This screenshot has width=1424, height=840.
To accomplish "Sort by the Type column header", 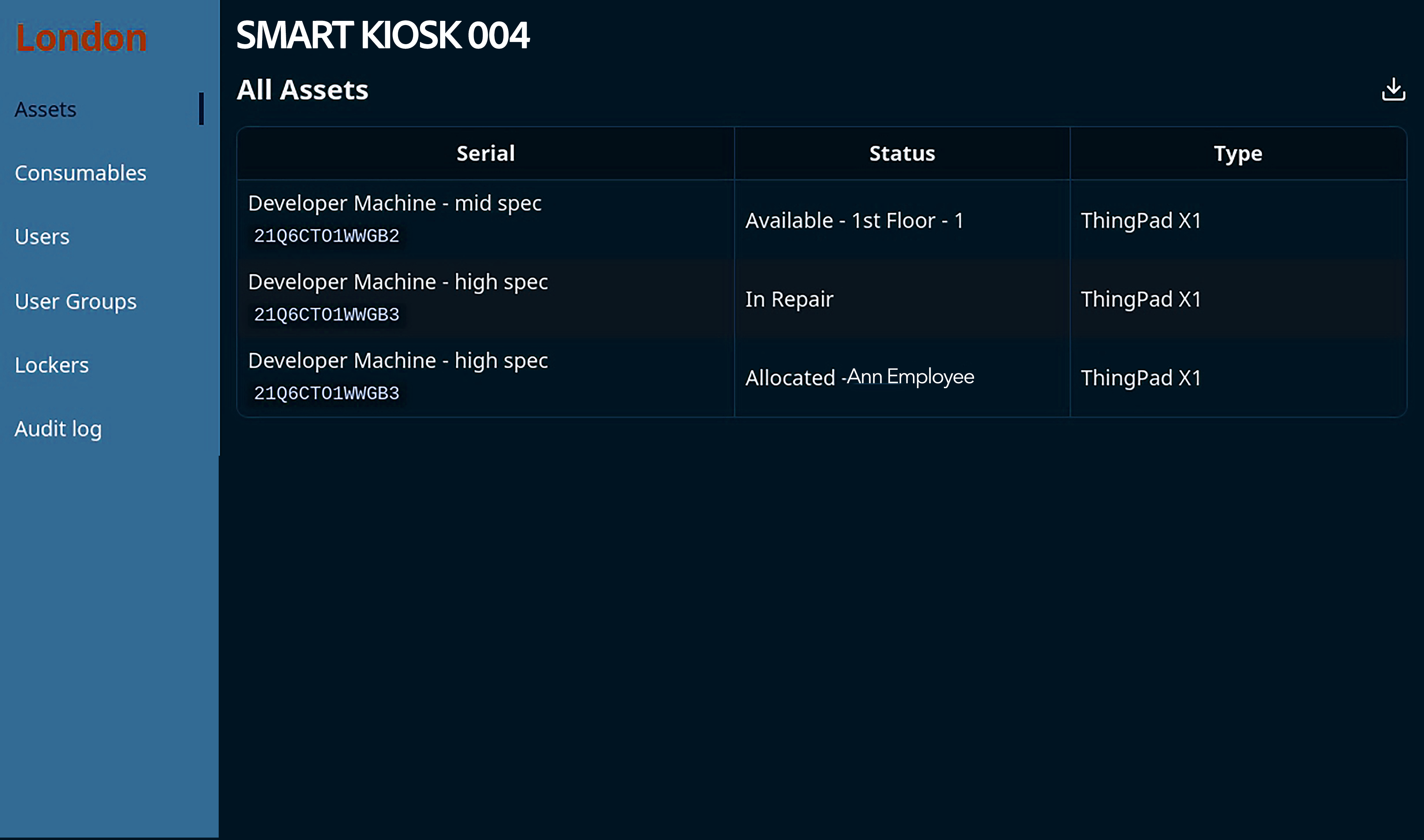I will (x=1237, y=153).
